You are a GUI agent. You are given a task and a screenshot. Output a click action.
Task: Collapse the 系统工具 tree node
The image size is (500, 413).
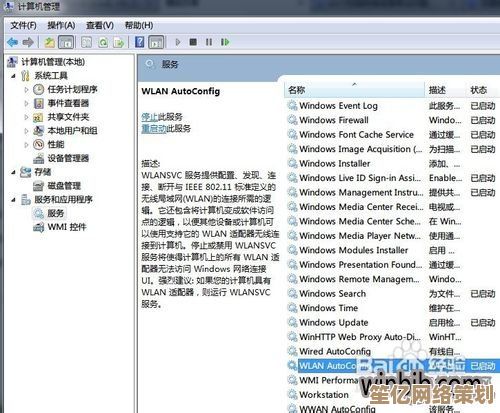13,76
